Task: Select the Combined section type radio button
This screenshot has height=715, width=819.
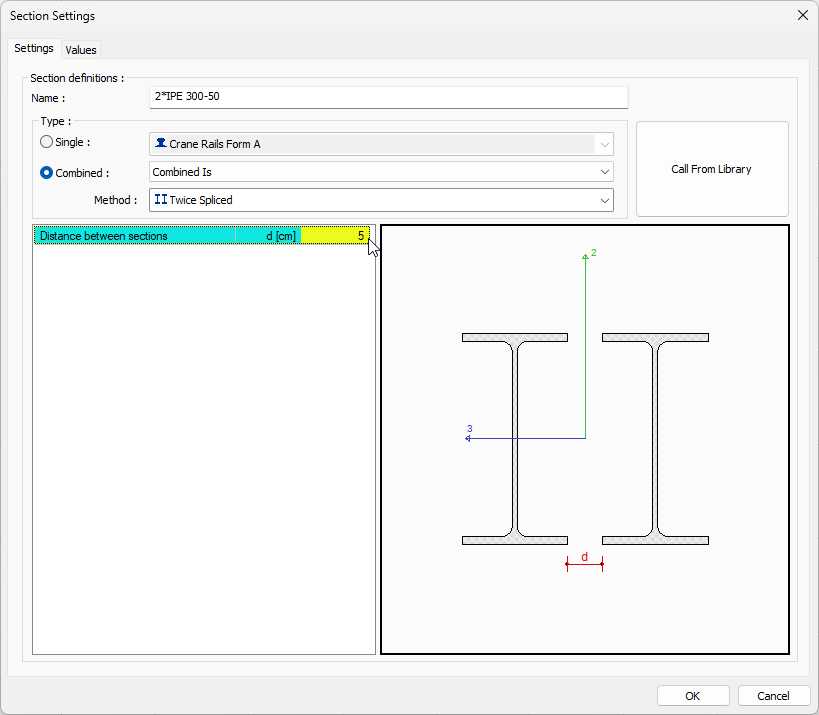Action: coord(46,172)
